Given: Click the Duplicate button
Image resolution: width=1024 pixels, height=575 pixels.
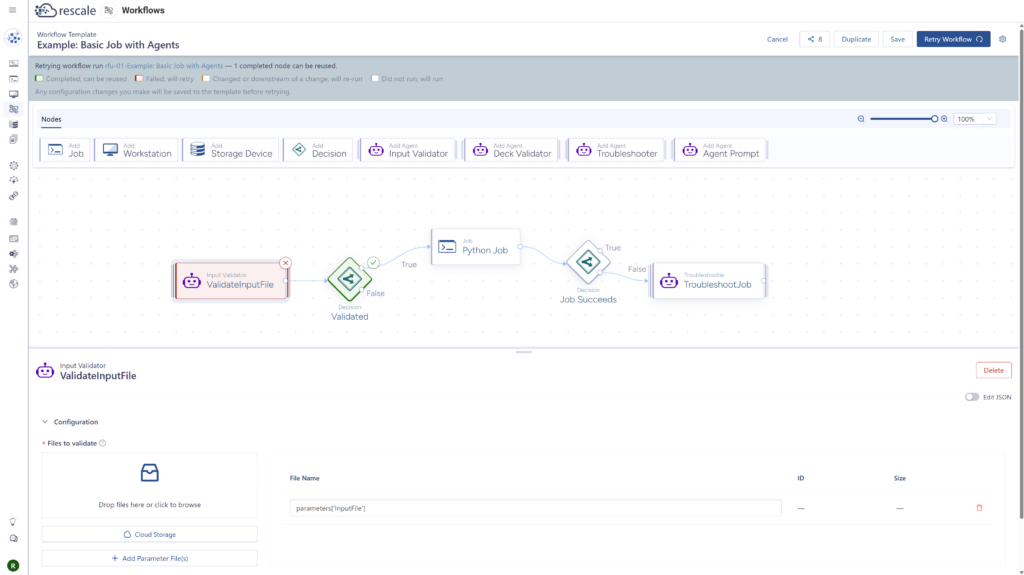Looking at the screenshot, I should tap(856, 39).
